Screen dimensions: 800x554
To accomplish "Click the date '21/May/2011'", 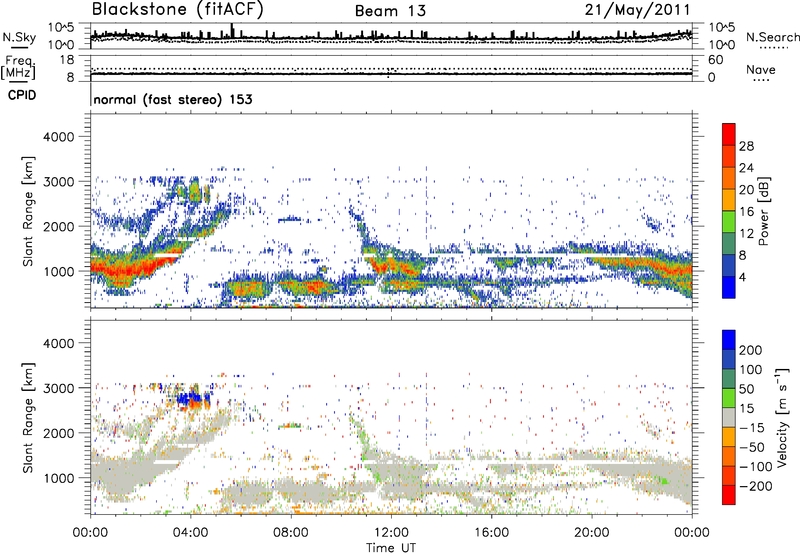I will point(637,10).
